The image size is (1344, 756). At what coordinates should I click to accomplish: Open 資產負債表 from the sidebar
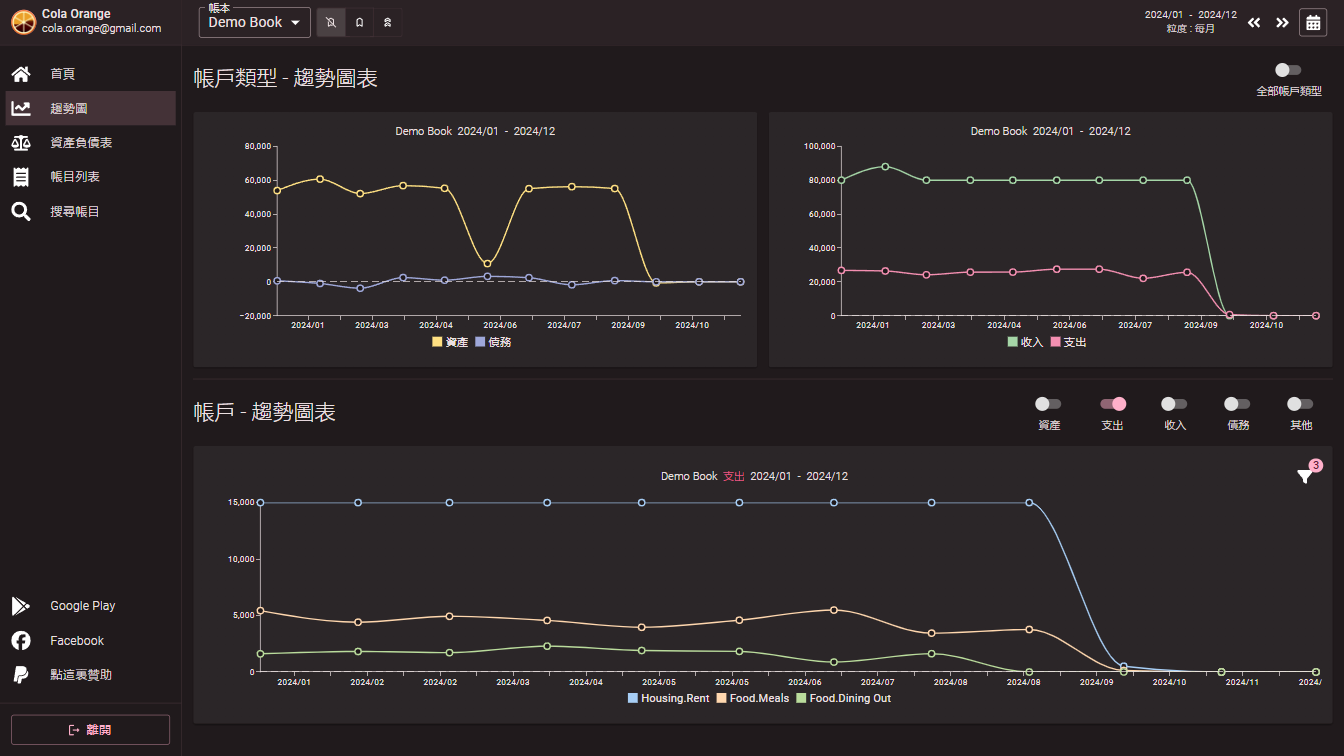pos(81,143)
